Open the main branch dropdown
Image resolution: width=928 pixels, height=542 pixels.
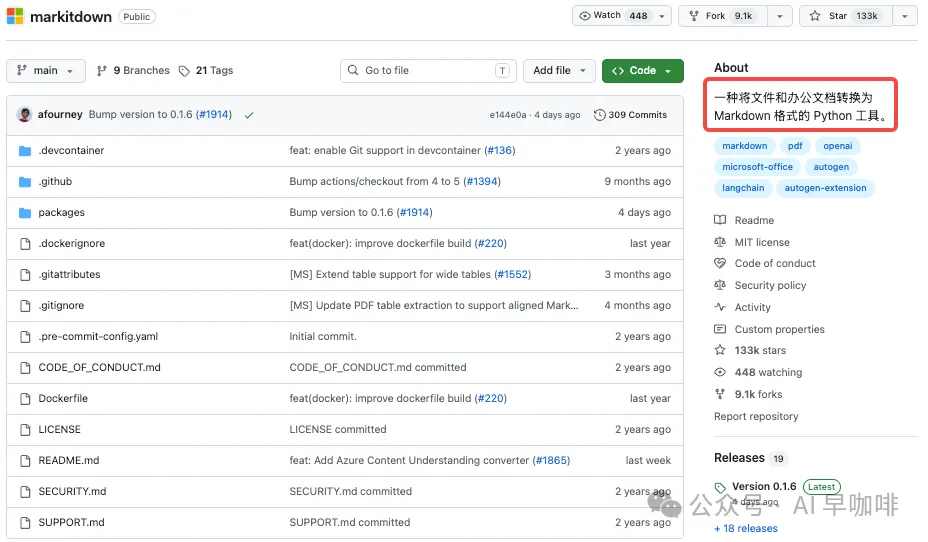tap(46, 70)
